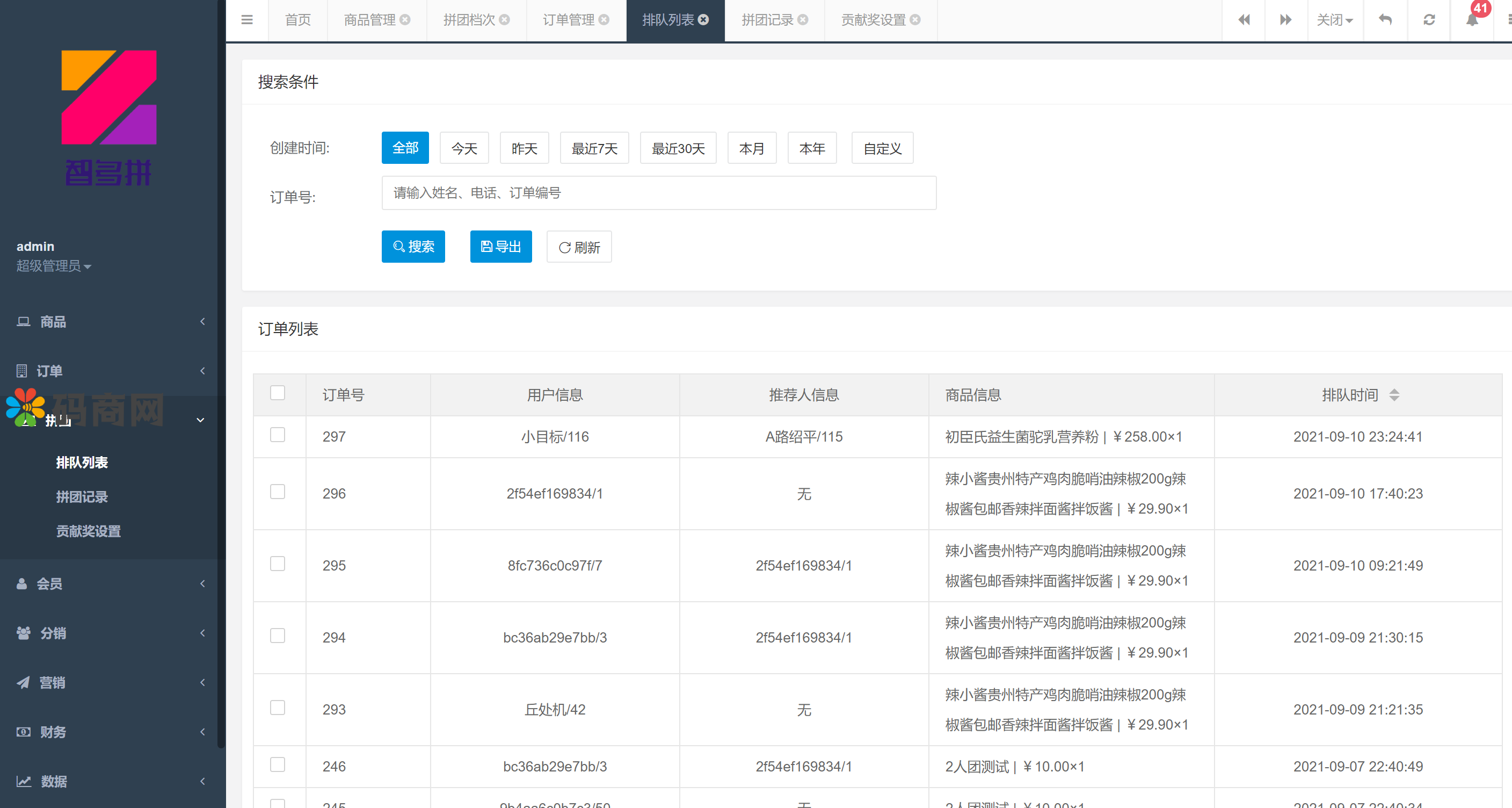
Task: Sort by 排队时间 using sort arrows
Action: pyautogui.click(x=1394, y=395)
